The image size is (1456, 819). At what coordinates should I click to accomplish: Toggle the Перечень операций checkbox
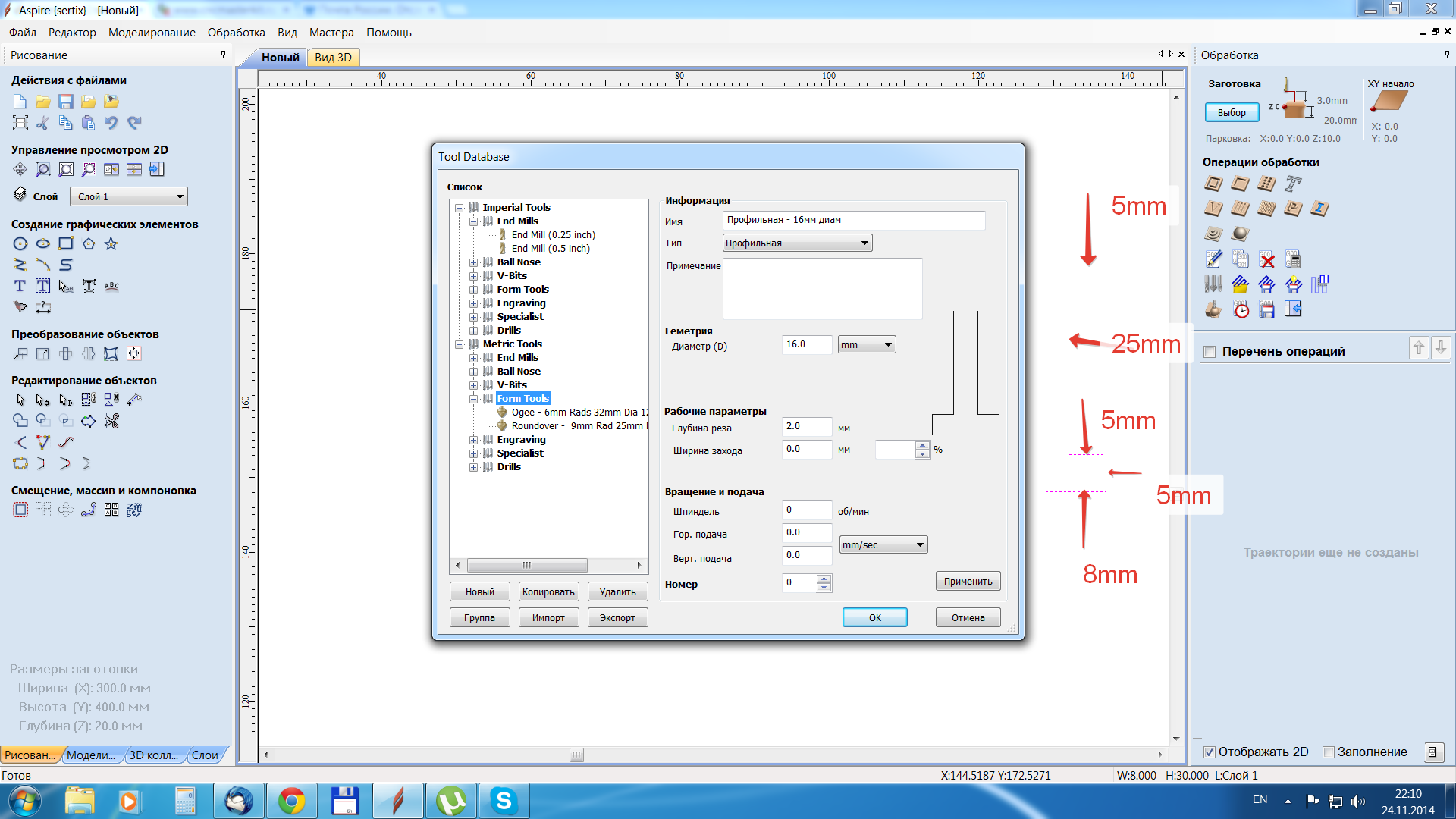[1210, 352]
